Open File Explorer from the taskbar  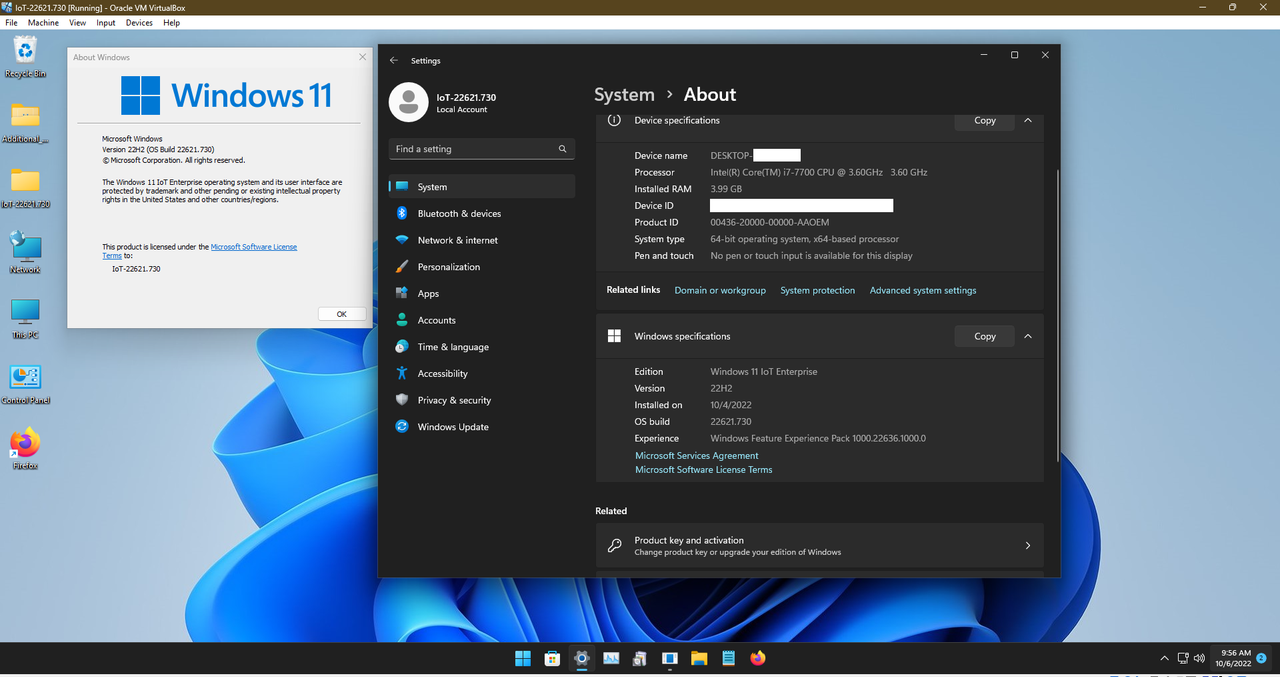point(699,658)
